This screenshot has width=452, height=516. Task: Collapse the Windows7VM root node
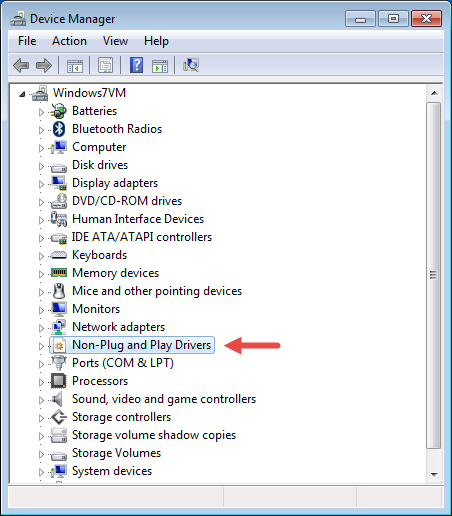click(22, 94)
